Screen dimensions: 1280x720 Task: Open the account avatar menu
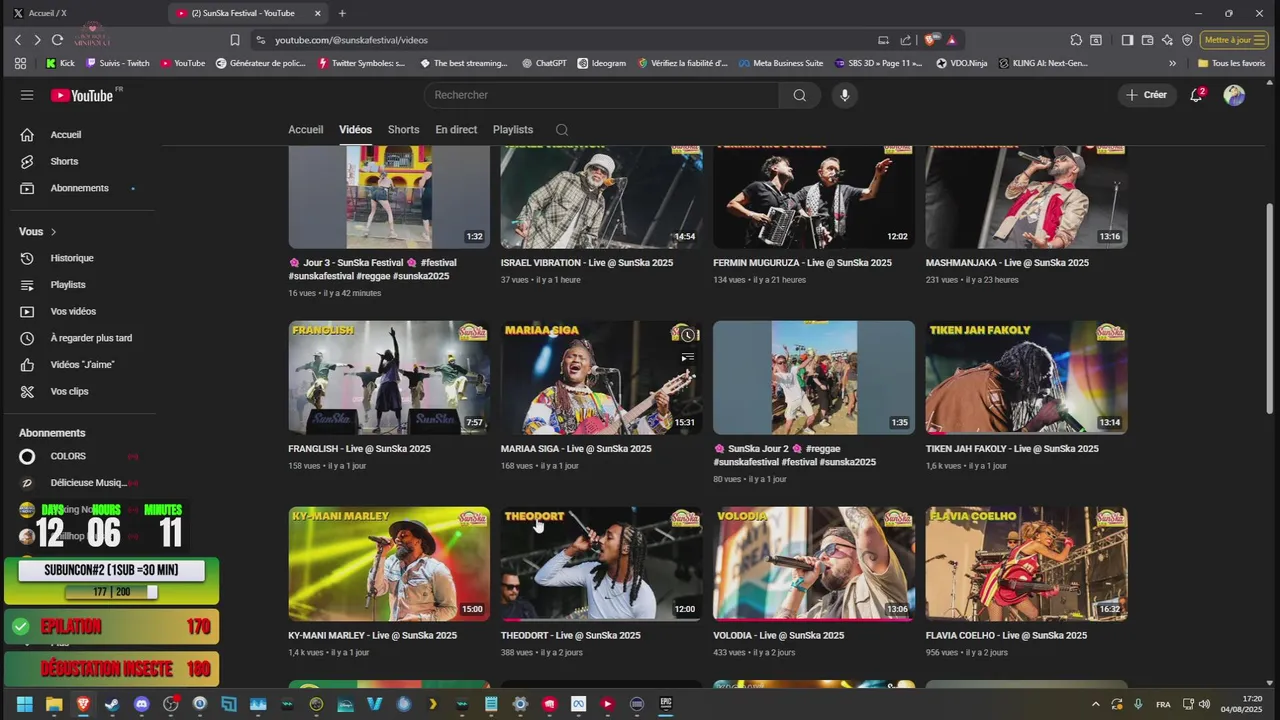tap(1234, 95)
